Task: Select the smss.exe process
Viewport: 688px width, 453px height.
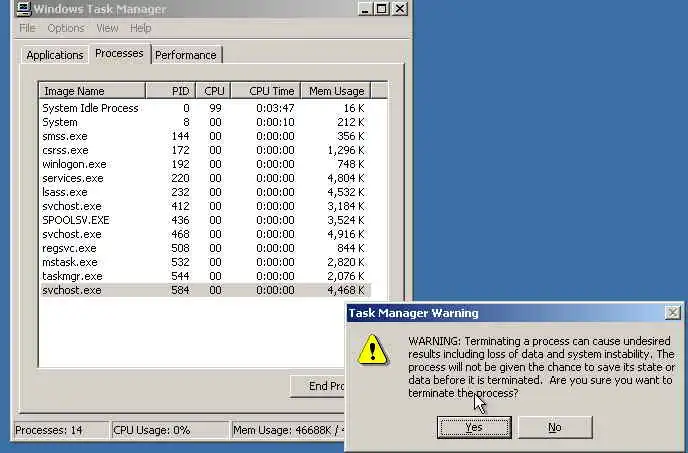Action: pyautogui.click(x=205, y=136)
